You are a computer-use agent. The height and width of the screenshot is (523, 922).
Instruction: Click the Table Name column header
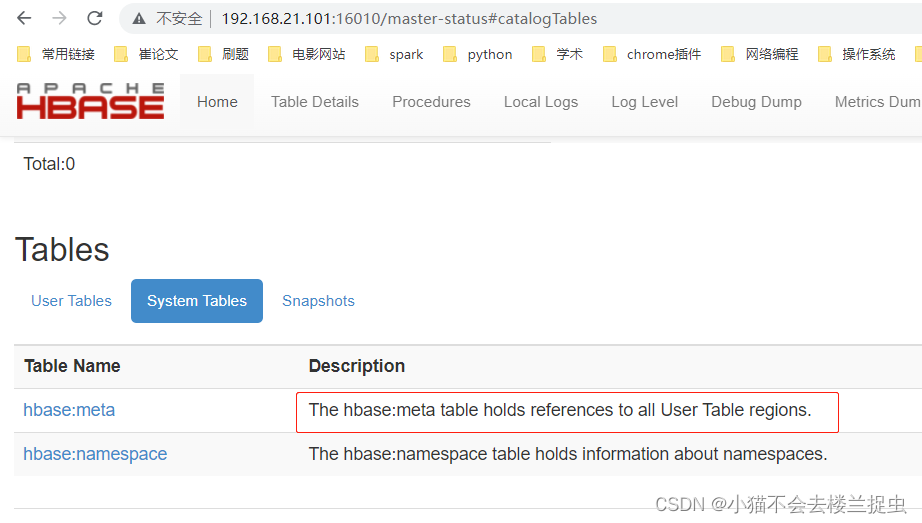[x=72, y=366]
